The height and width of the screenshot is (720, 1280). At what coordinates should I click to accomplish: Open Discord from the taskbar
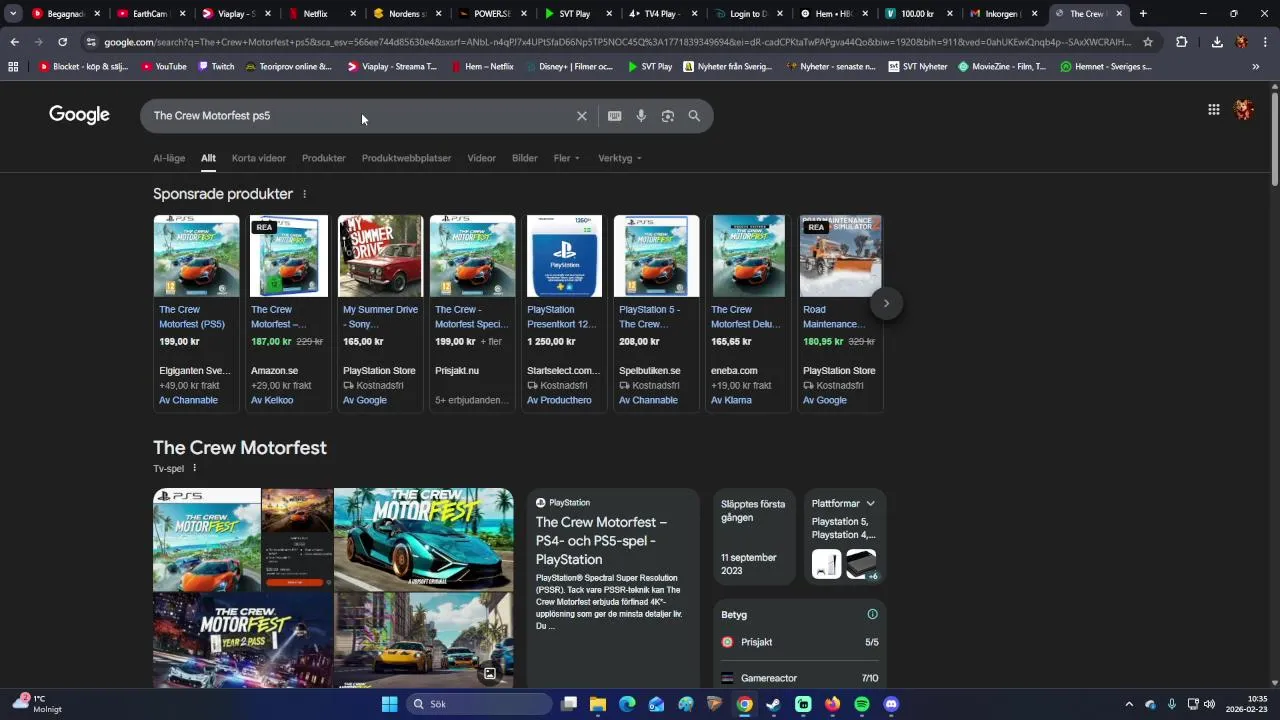point(891,704)
